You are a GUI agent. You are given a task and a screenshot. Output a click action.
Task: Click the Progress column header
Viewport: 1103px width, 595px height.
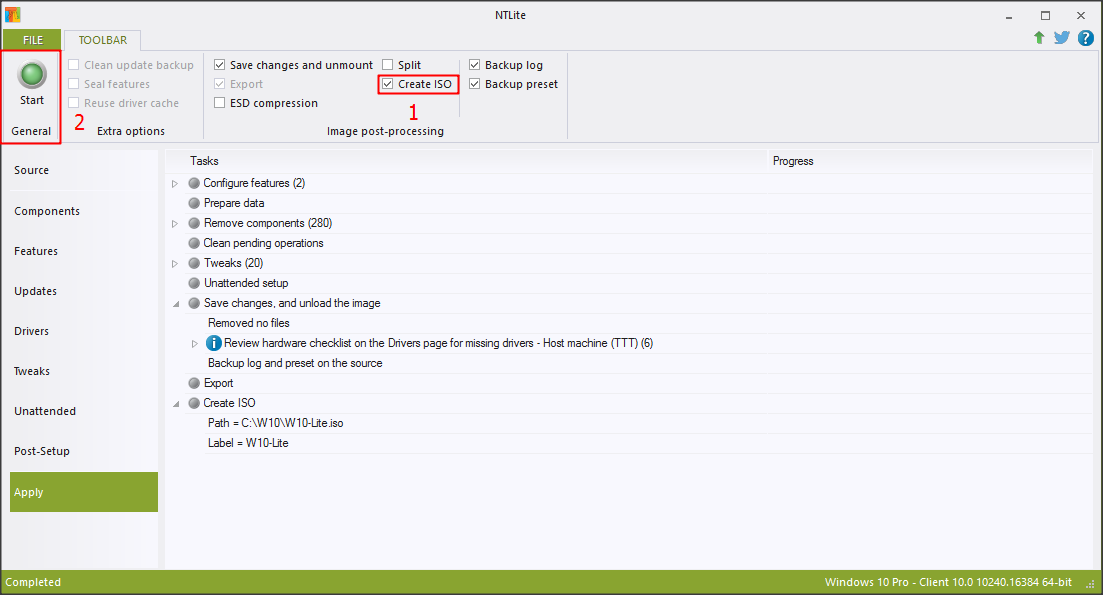pos(793,161)
